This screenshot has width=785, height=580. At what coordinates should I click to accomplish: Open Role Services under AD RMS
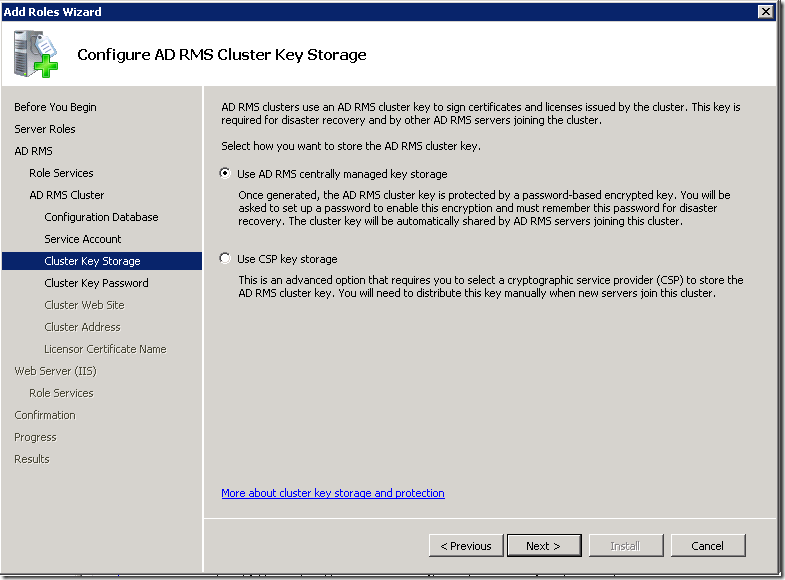[x=61, y=173]
